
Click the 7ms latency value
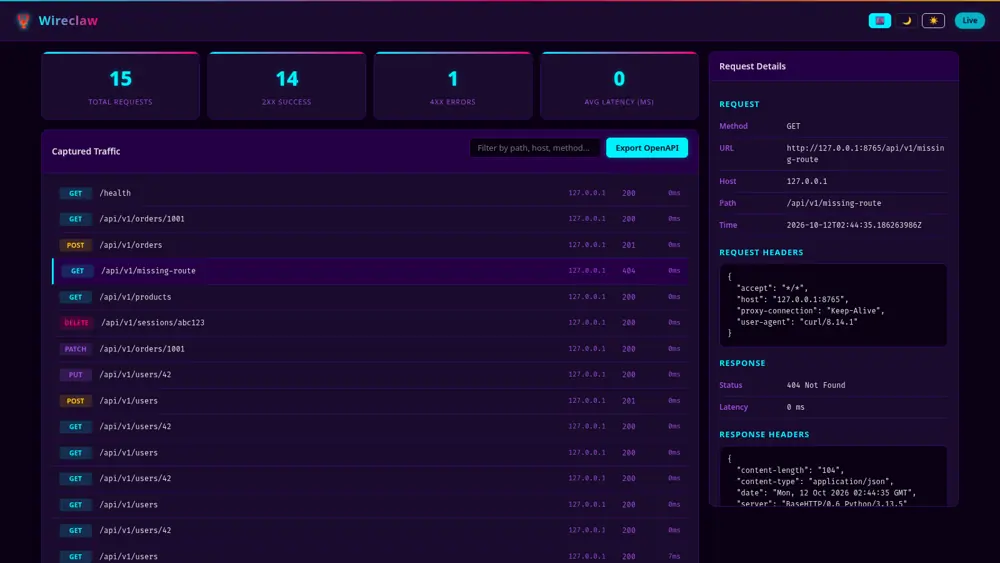click(x=674, y=557)
